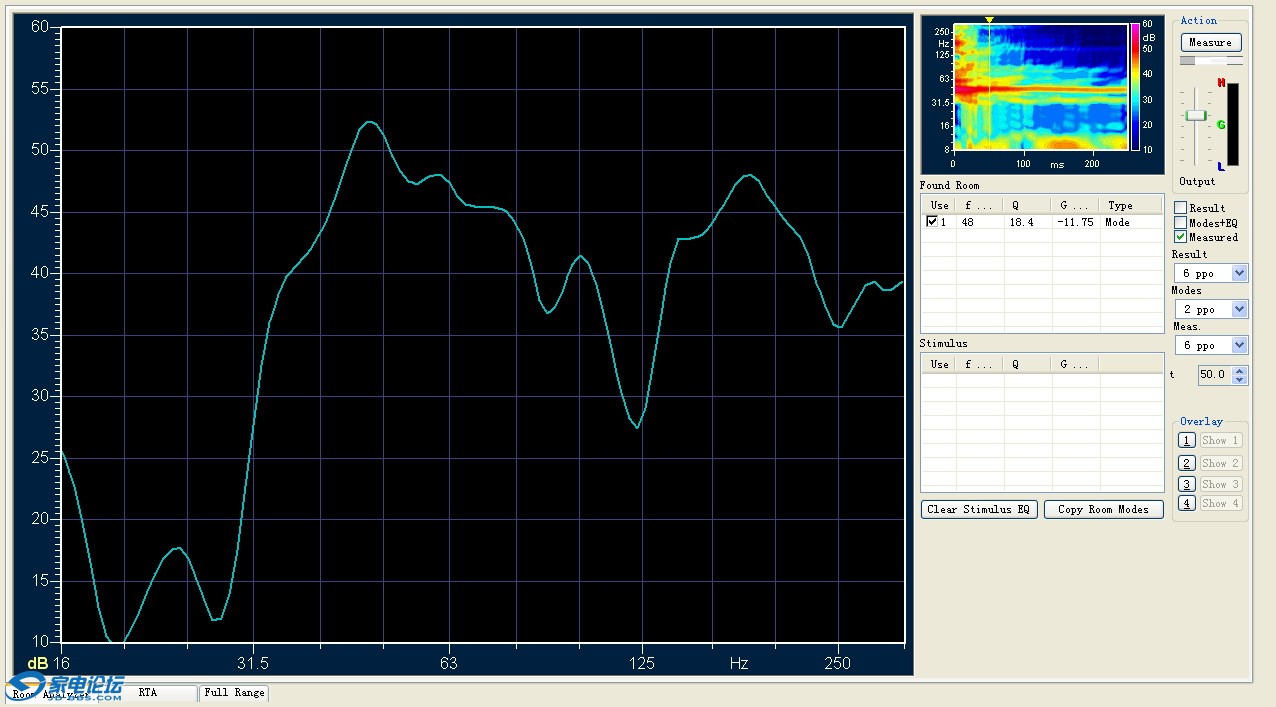The width and height of the screenshot is (1276, 707).
Task: Click Overlay button 3
Action: (x=1186, y=484)
